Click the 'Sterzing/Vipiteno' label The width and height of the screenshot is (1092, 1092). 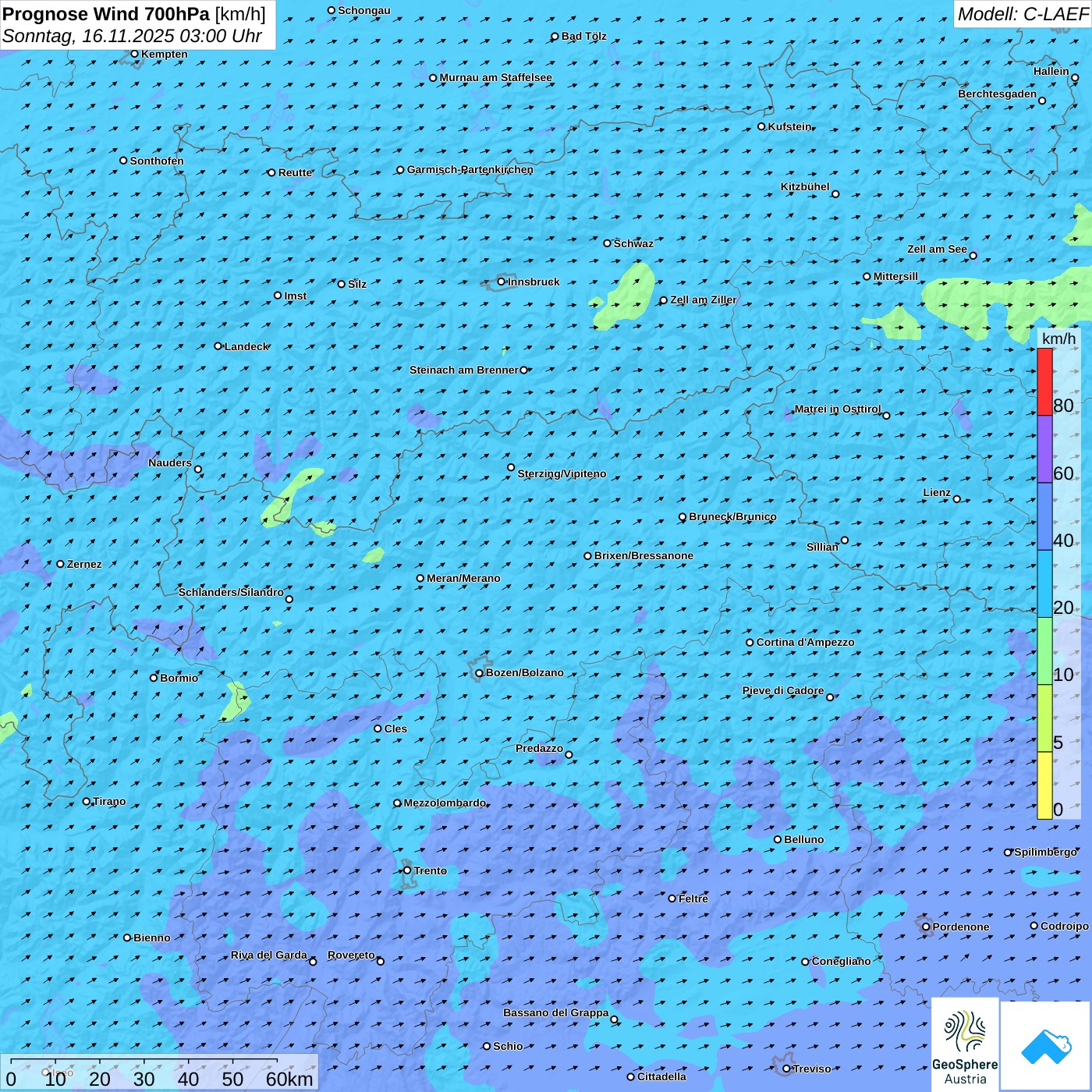pyautogui.click(x=562, y=473)
